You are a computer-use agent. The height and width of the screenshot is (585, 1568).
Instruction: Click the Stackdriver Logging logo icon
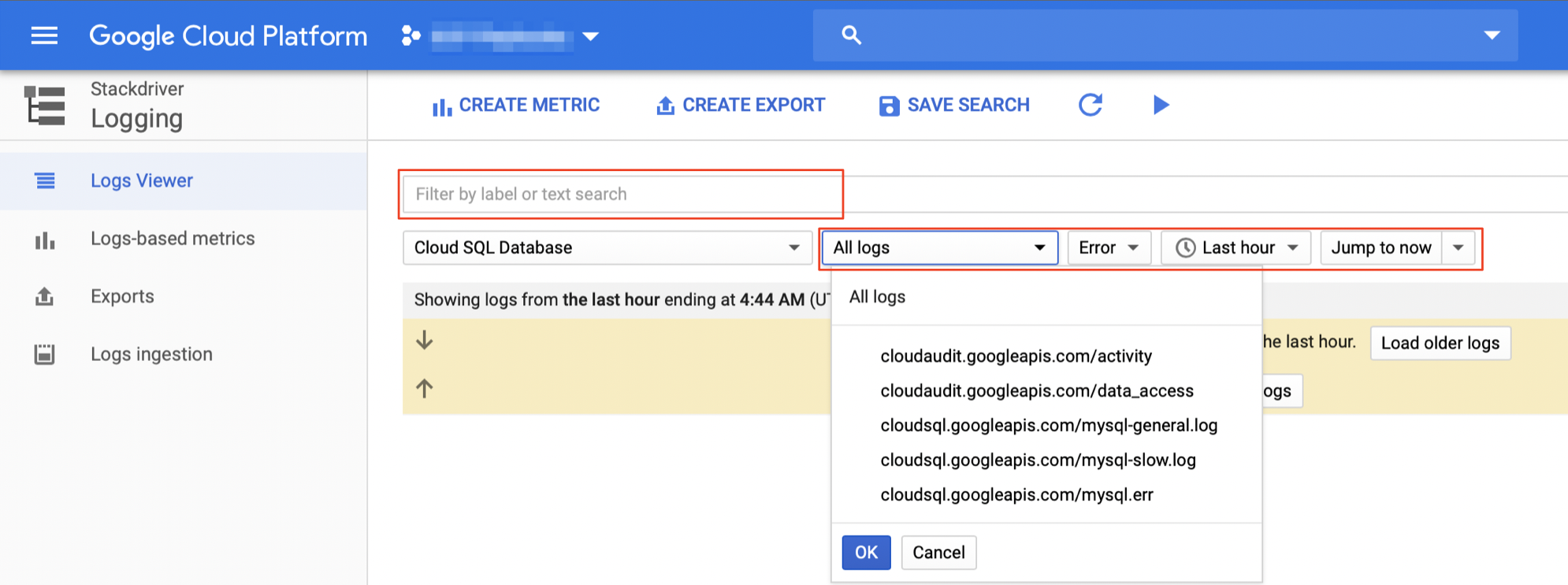[45, 106]
